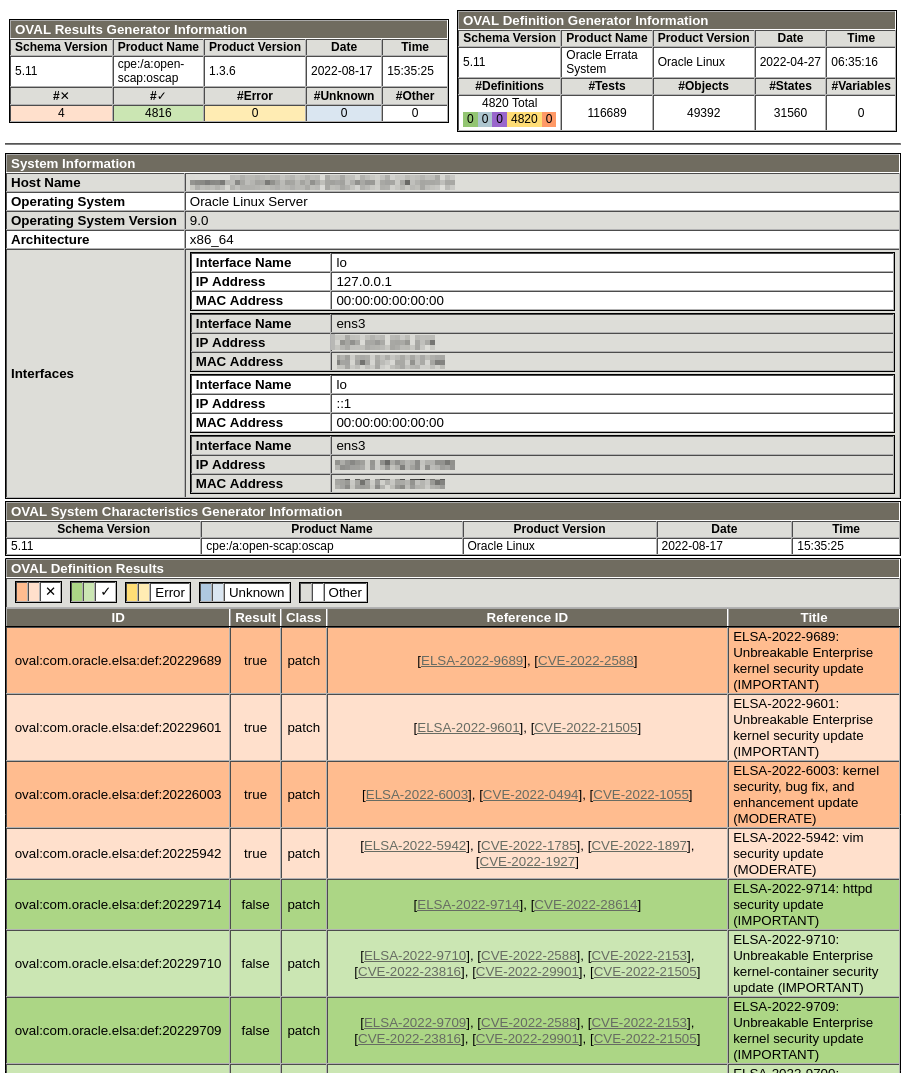Click the Reference ID column header
Viewport: 909px width, 1073px height.
[x=527, y=618]
